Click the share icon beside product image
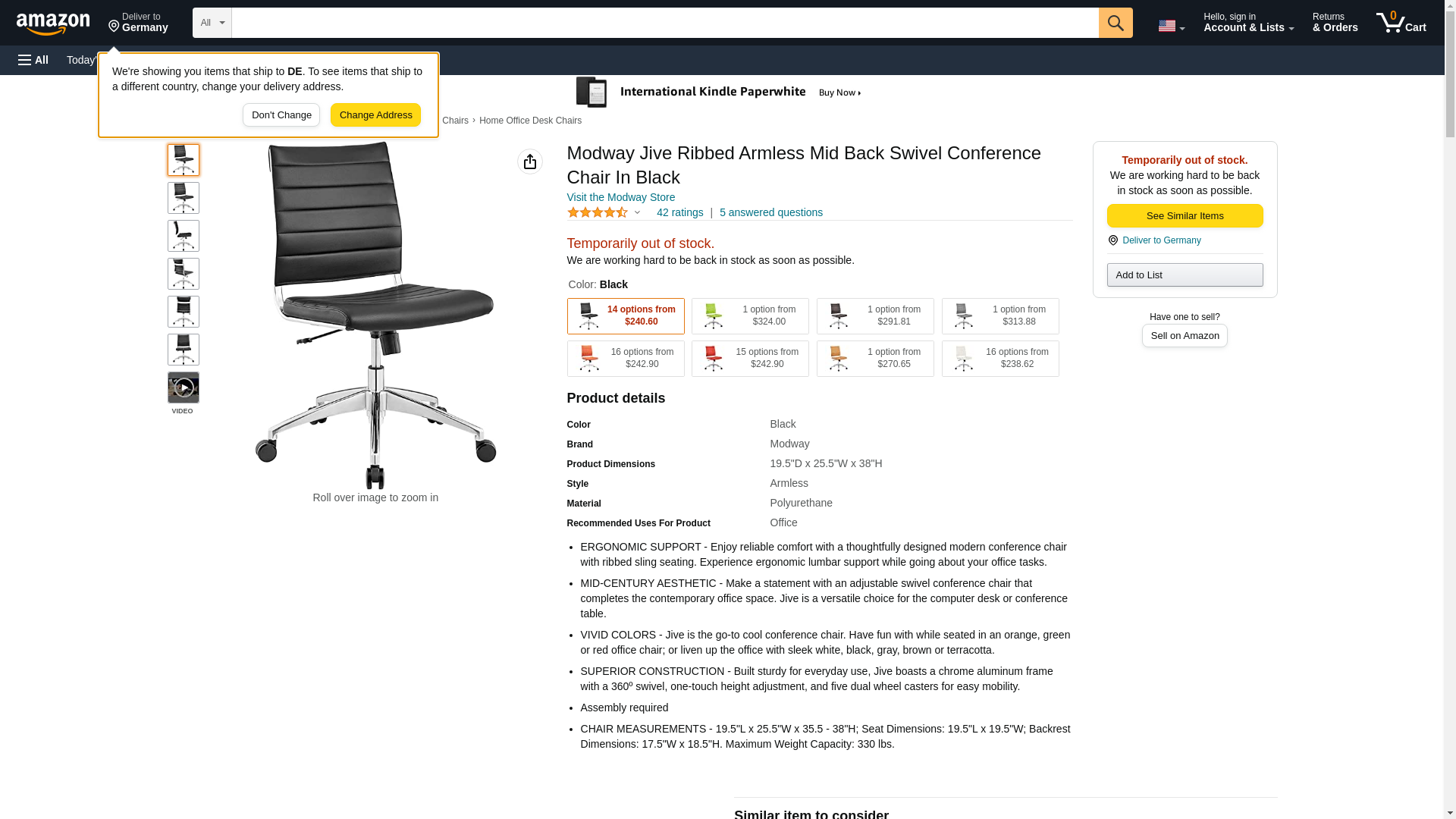The image size is (1456, 819). [529, 162]
